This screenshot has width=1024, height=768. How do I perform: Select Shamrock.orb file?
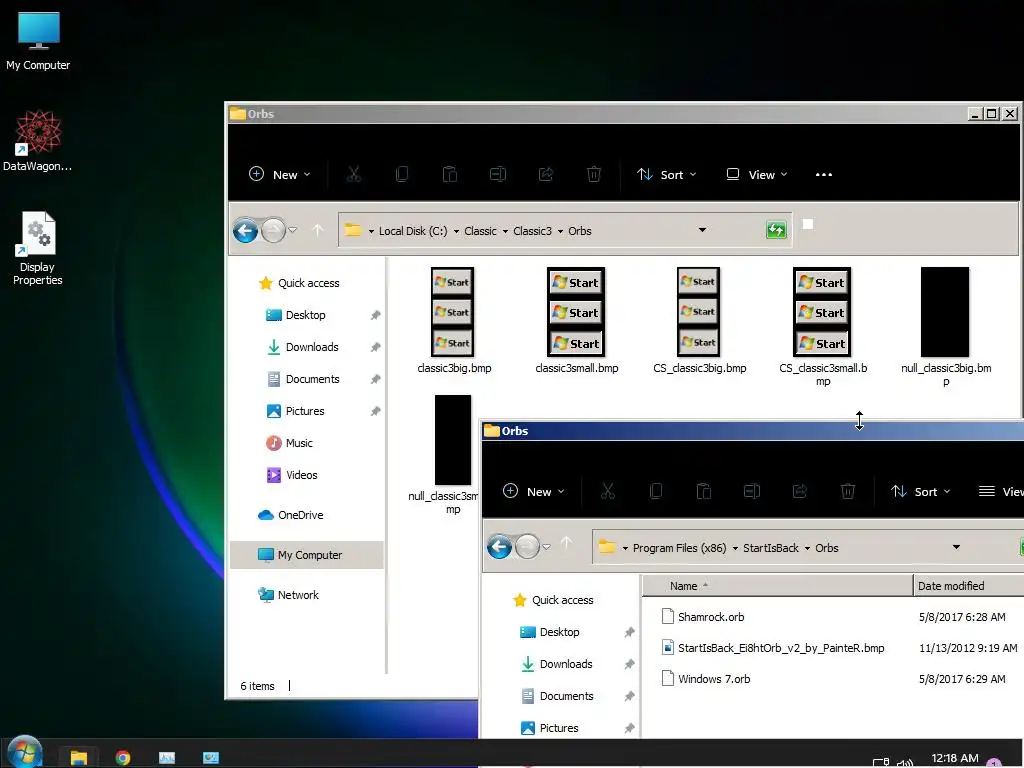703,616
